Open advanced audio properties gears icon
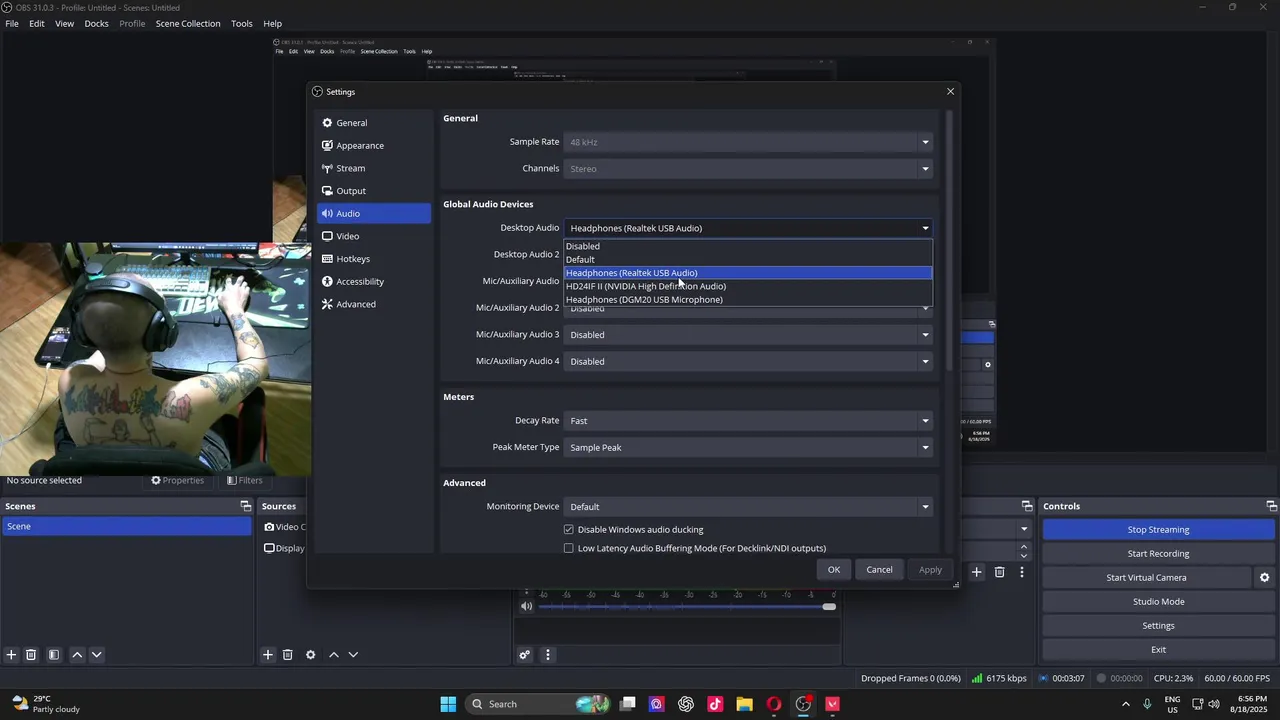 pyautogui.click(x=524, y=655)
